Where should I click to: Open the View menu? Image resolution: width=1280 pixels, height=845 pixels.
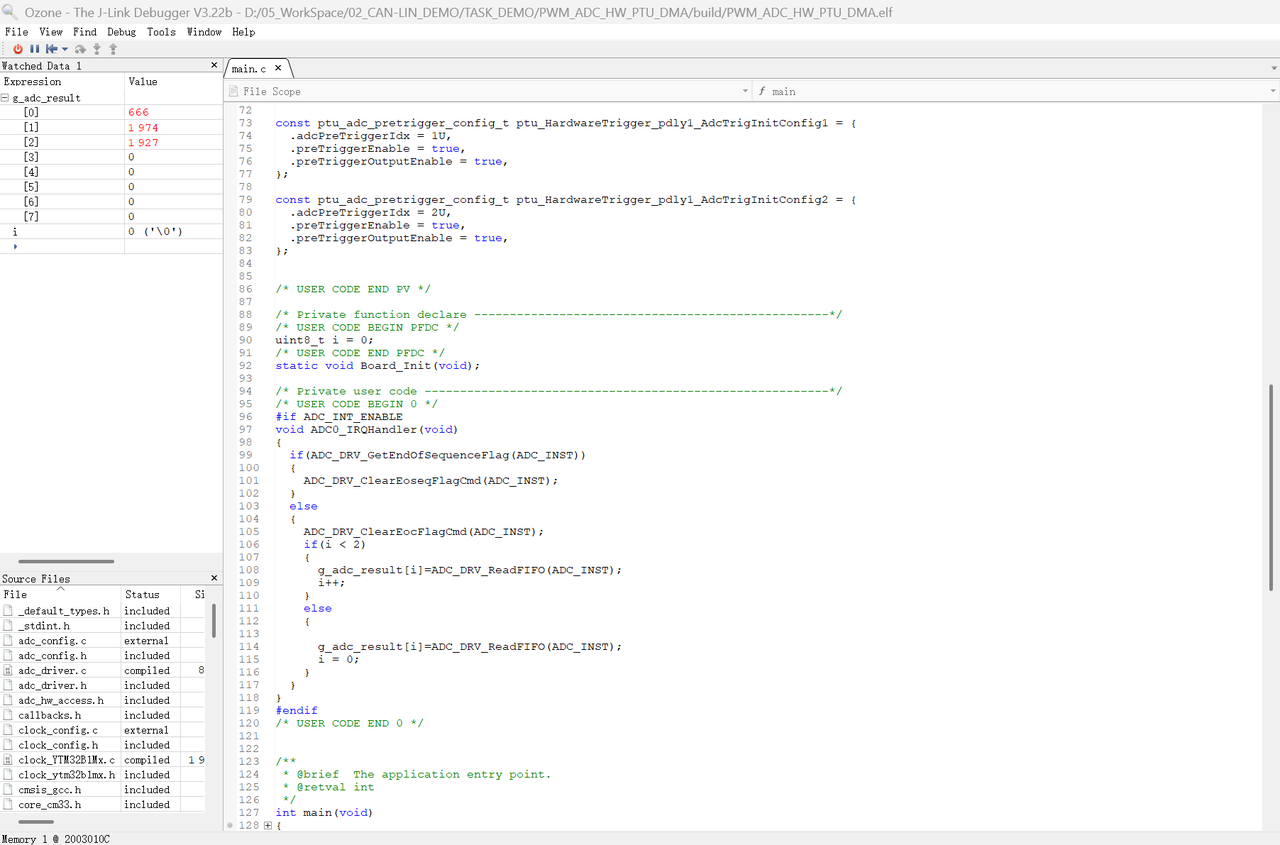[51, 32]
